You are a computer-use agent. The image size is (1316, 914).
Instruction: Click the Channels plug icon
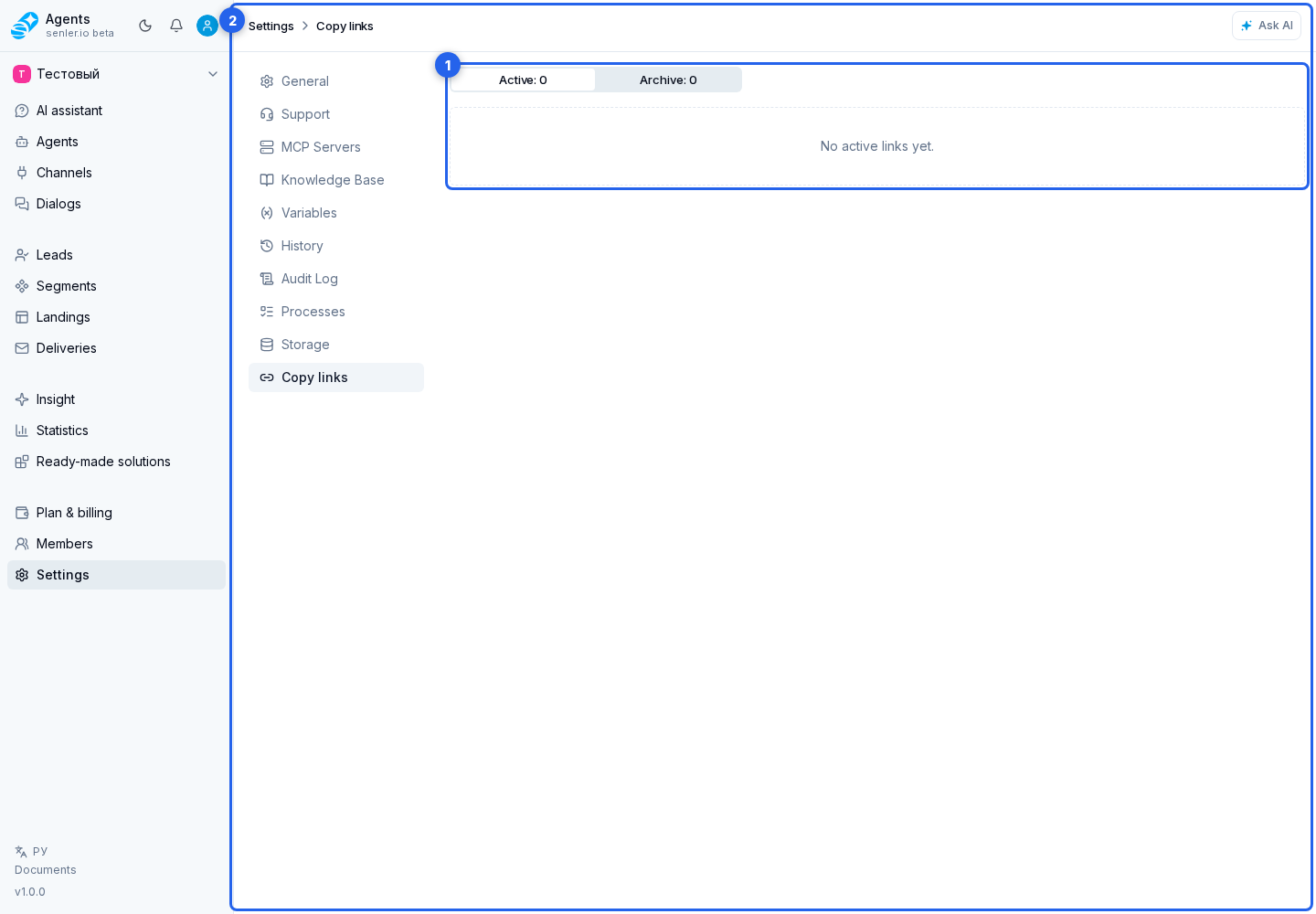22,173
